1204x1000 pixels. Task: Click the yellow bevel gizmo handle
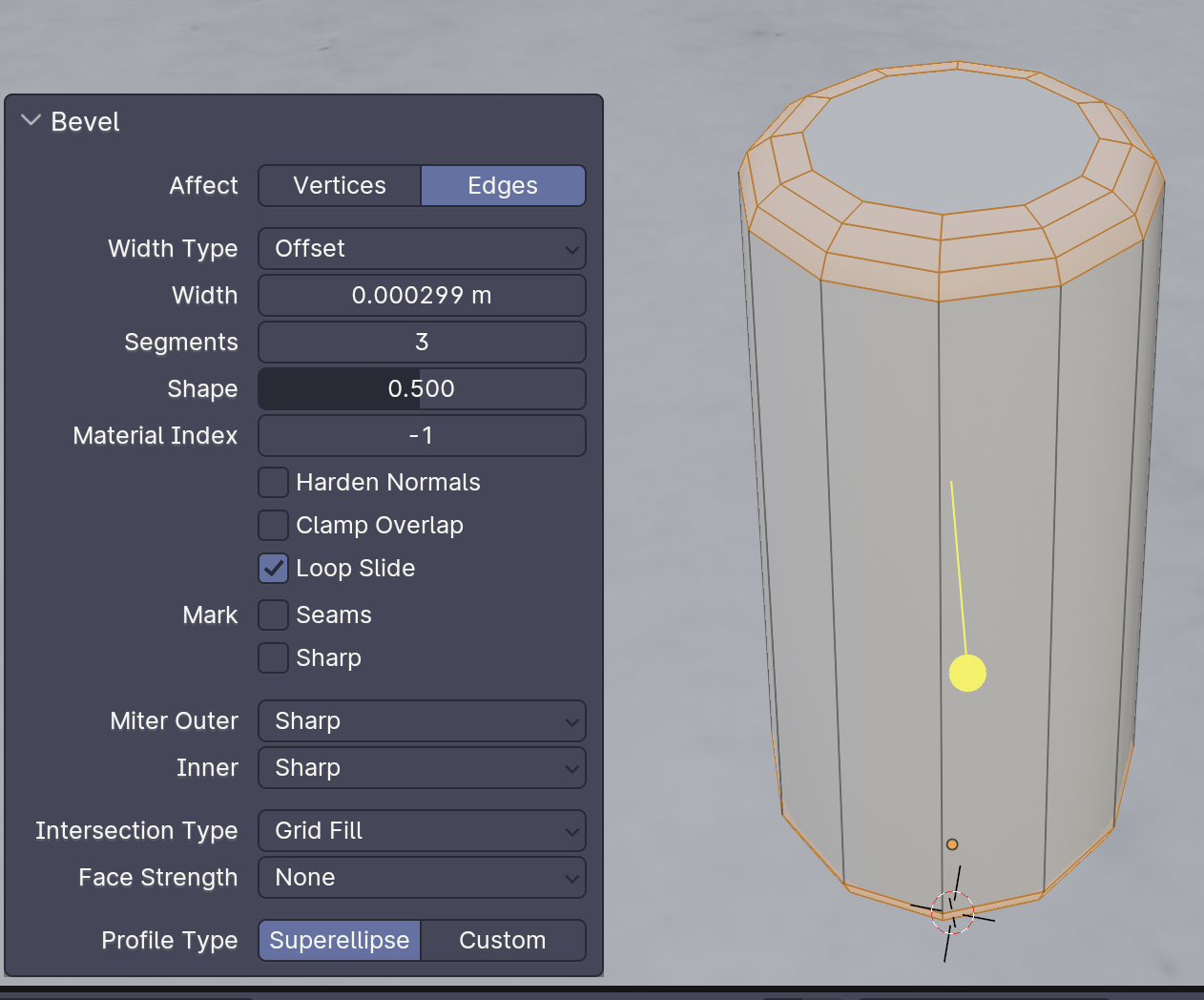967,673
